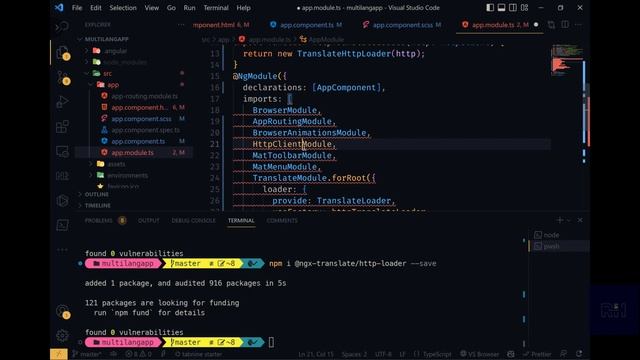This screenshot has width=640, height=360.
Task: Open the Edit menu
Action: point(96,8)
